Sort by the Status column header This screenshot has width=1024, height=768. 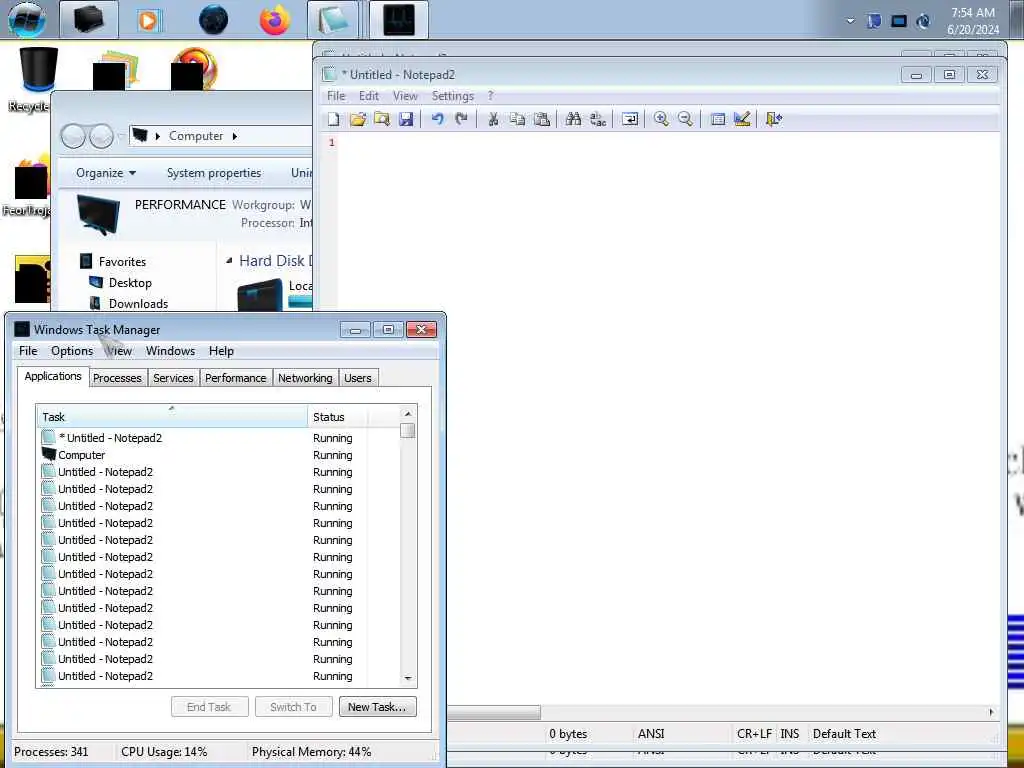tap(338, 417)
